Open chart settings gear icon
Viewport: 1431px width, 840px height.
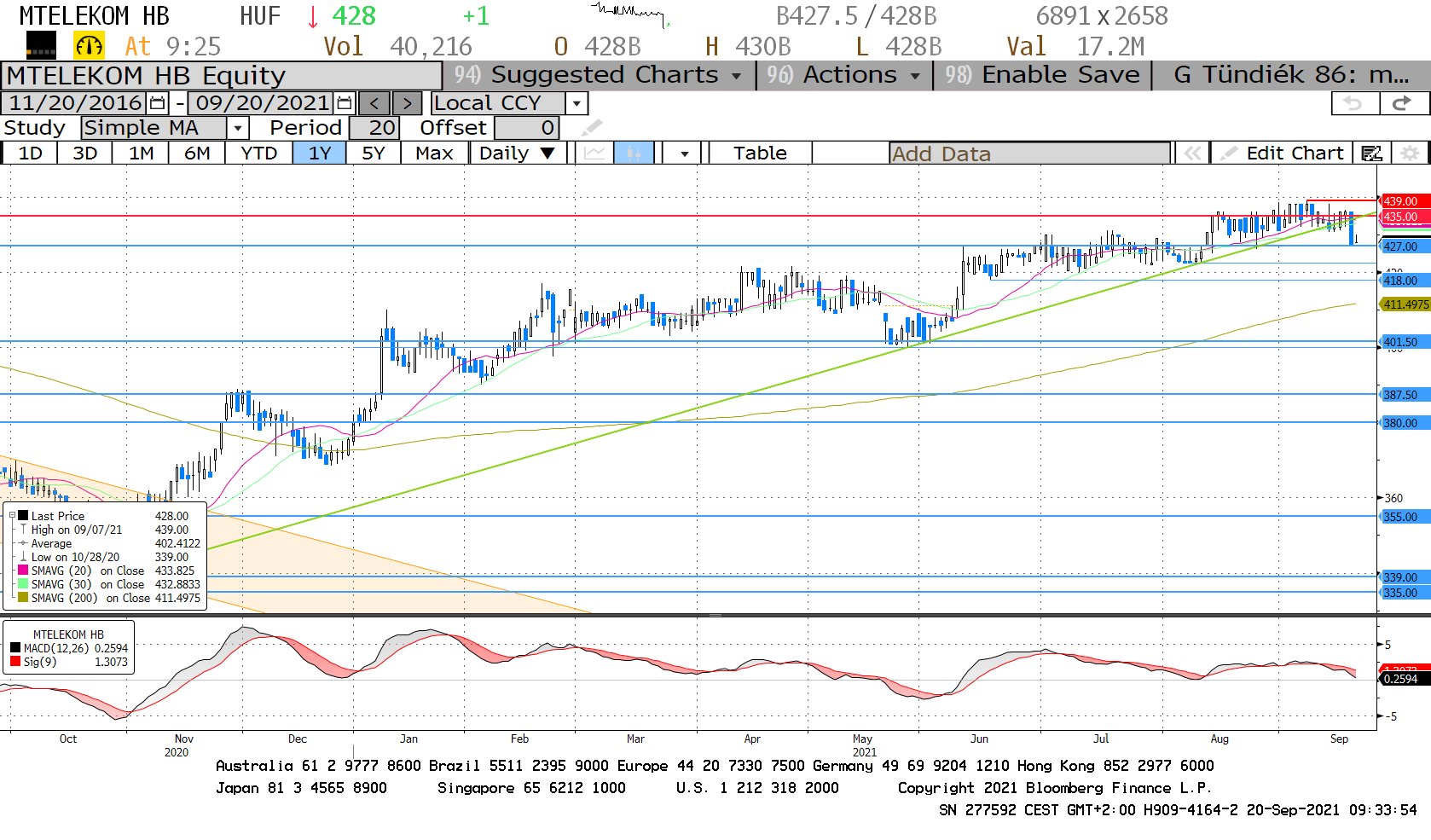click(x=1411, y=154)
